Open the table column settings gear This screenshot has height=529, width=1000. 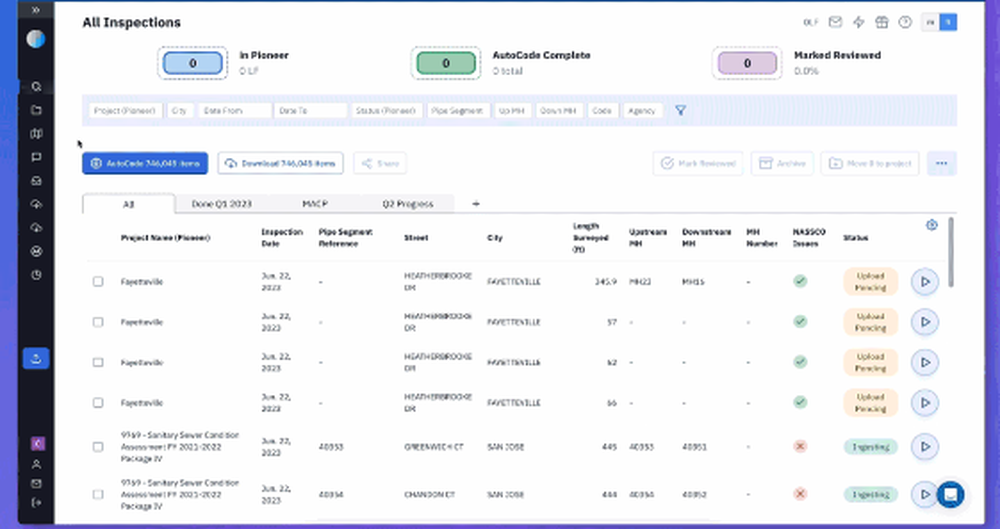pos(932,225)
